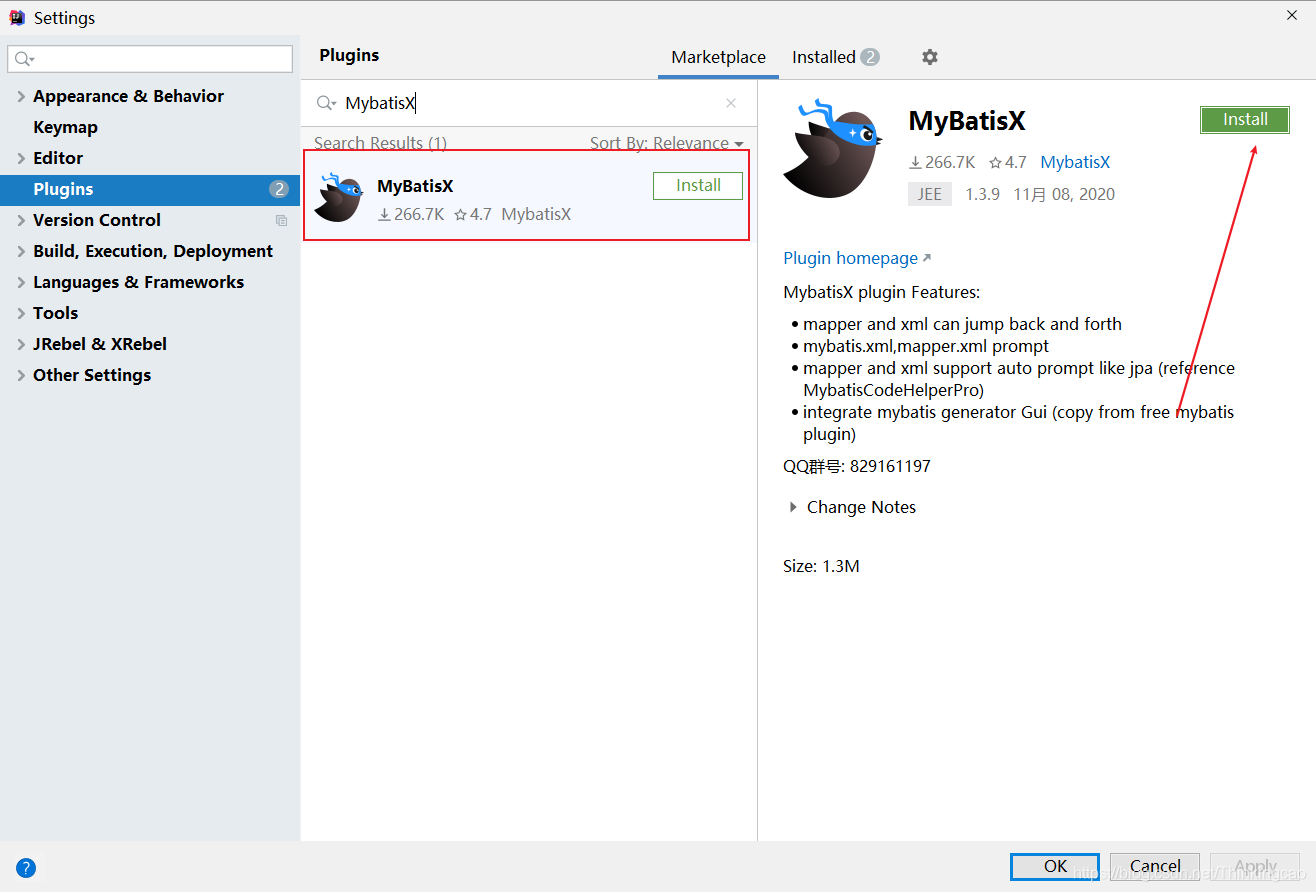Expand Build, Execution, Deployment arrow
The image size is (1316, 892).
click(x=21, y=251)
